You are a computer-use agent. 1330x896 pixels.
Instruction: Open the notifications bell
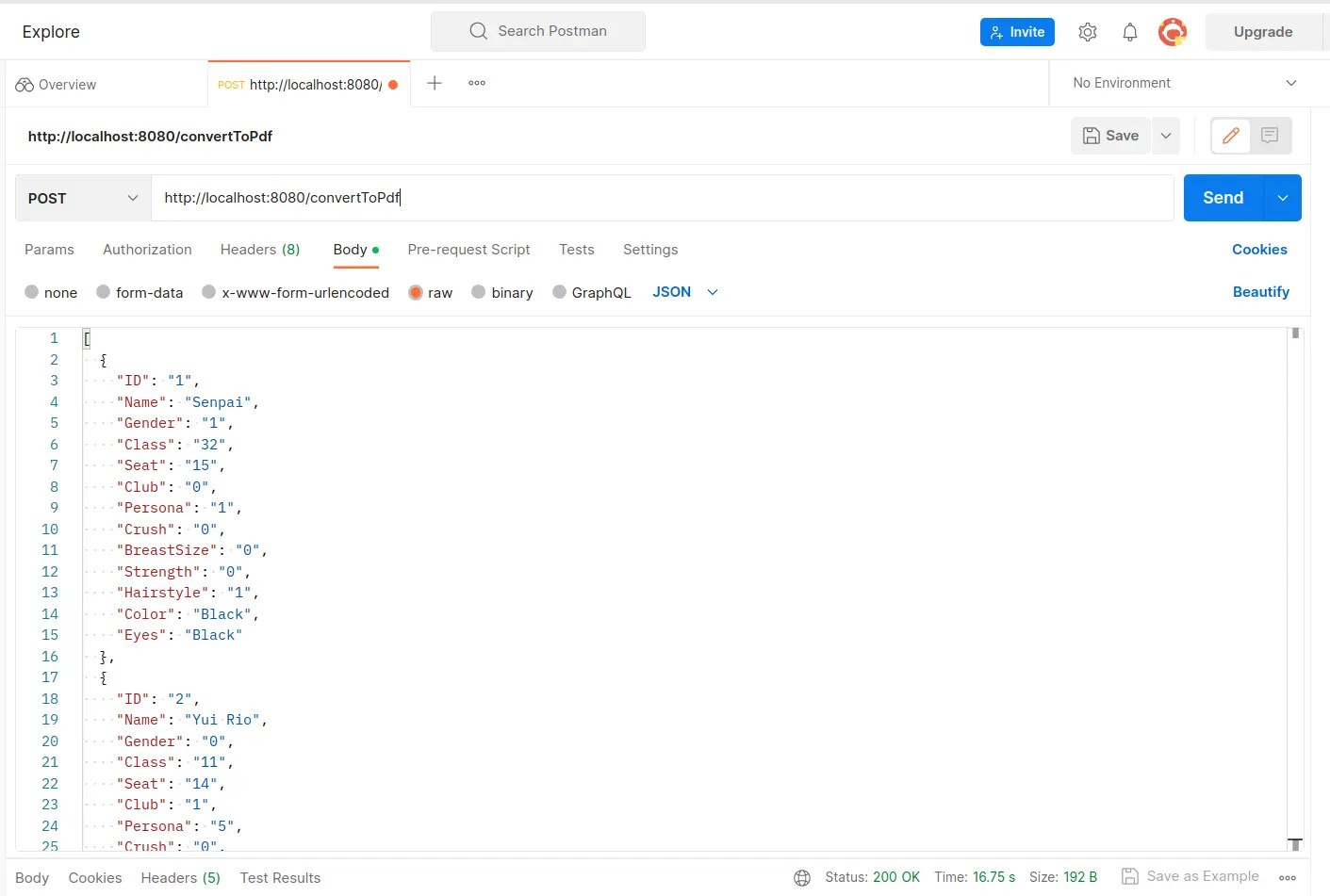tap(1129, 31)
